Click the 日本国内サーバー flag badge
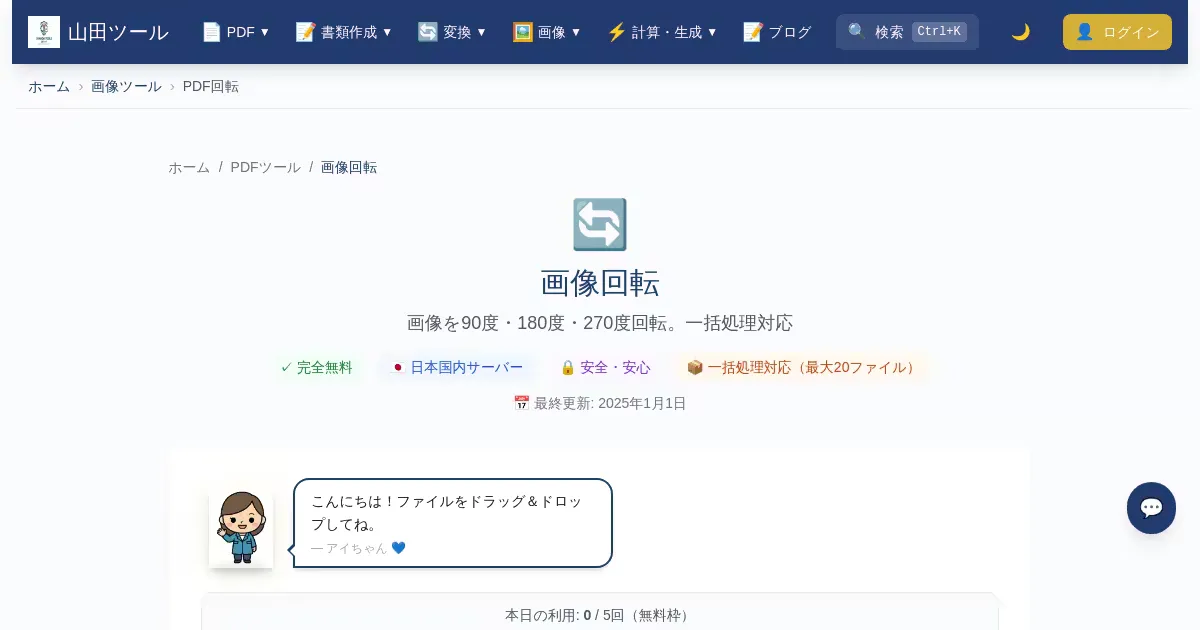Viewport: 1200px width, 630px height. click(457, 367)
